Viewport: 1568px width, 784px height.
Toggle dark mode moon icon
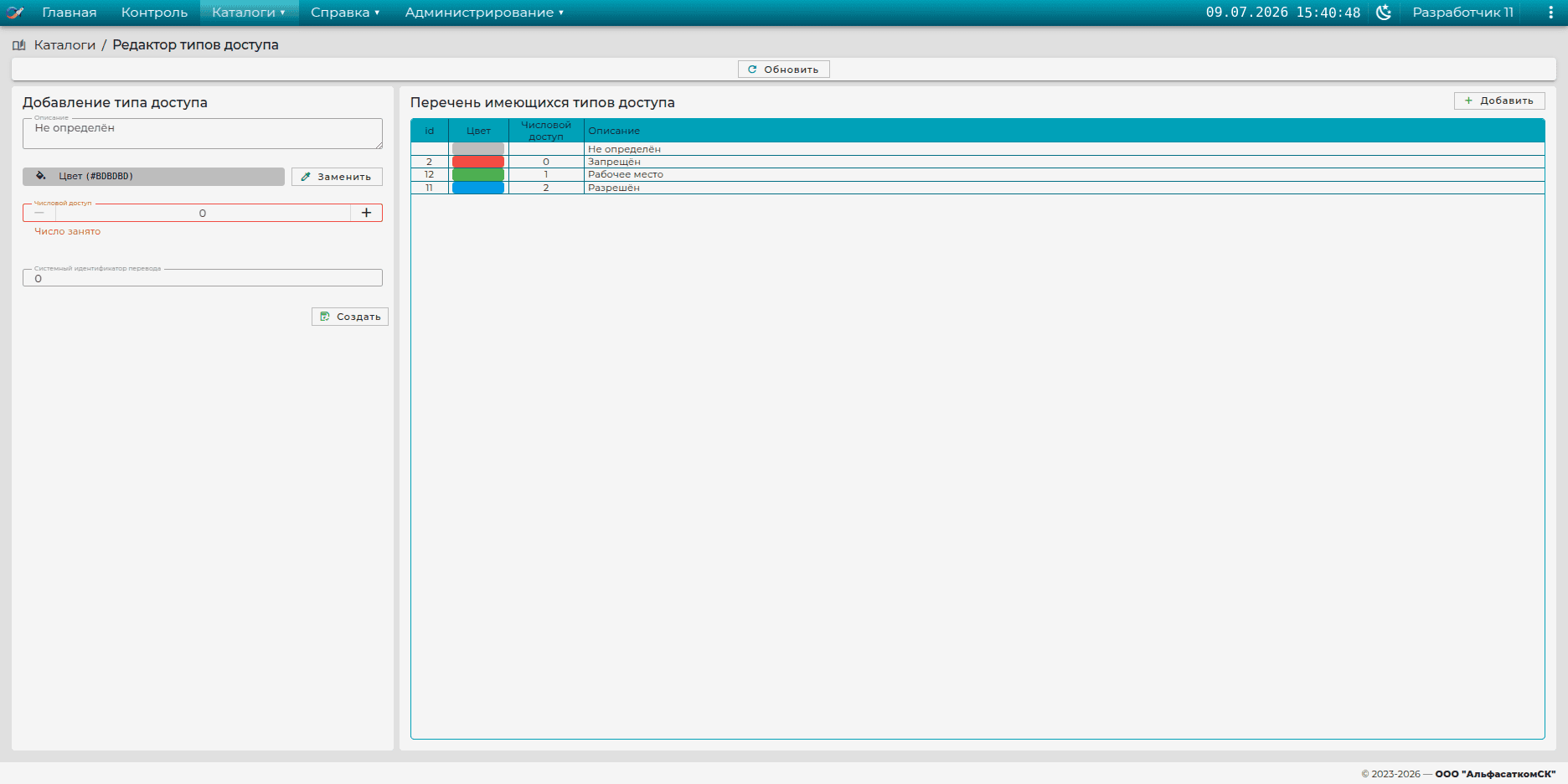[x=1384, y=13]
